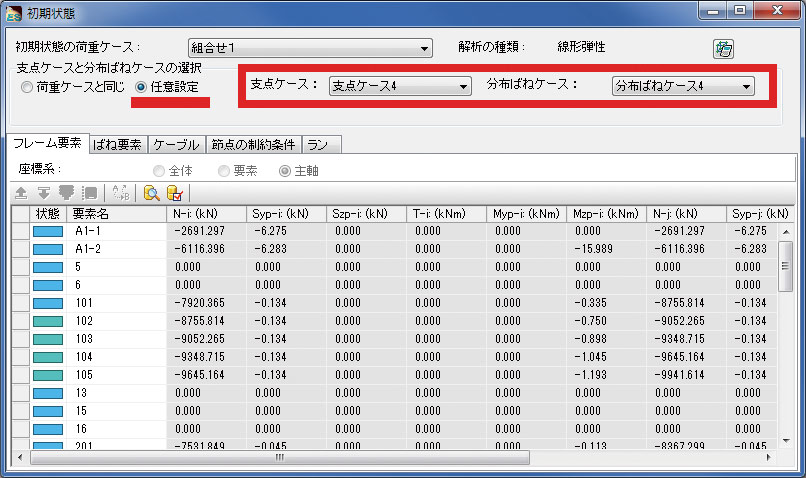Image resolution: width=806 pixels, height=478 pixels.
Task: Select element name cell 101
Action: [116, 303]
